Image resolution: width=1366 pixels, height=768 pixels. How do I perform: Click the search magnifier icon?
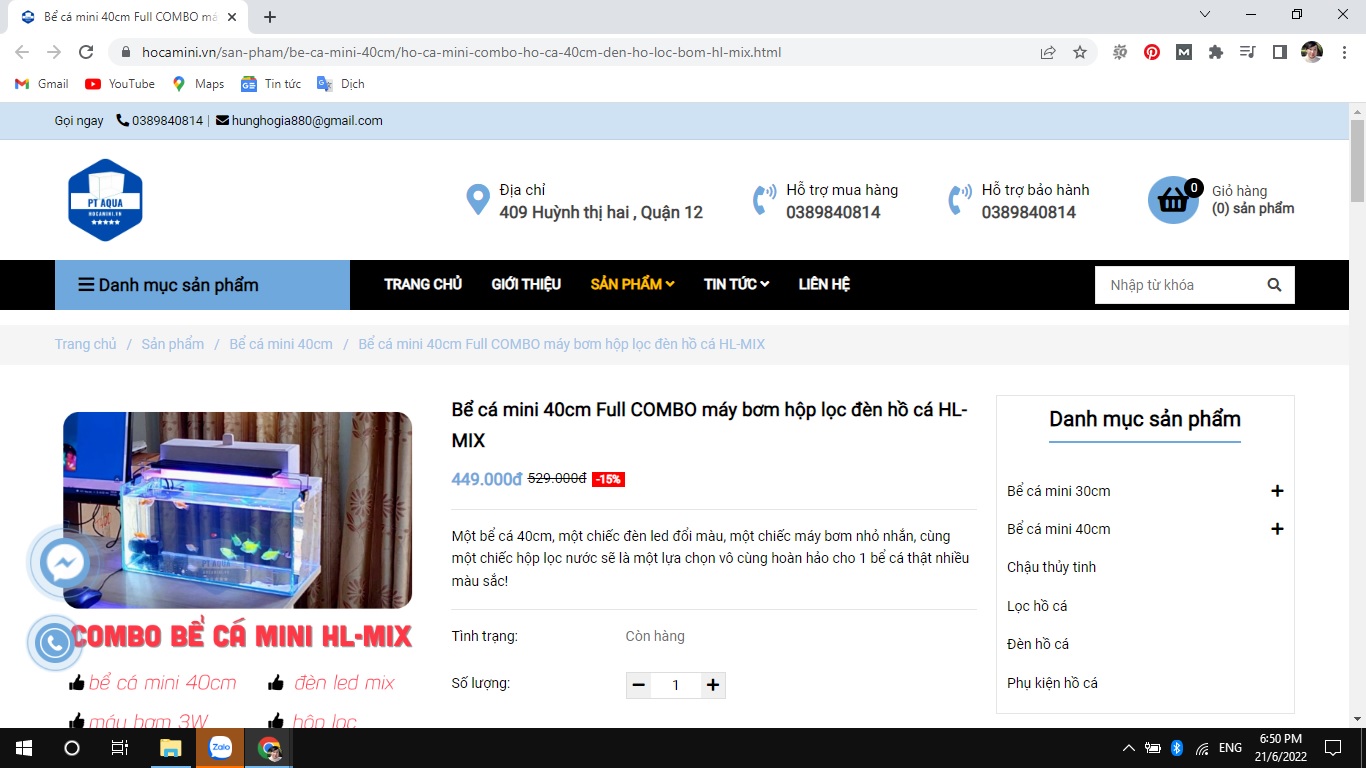(1274, 285)
